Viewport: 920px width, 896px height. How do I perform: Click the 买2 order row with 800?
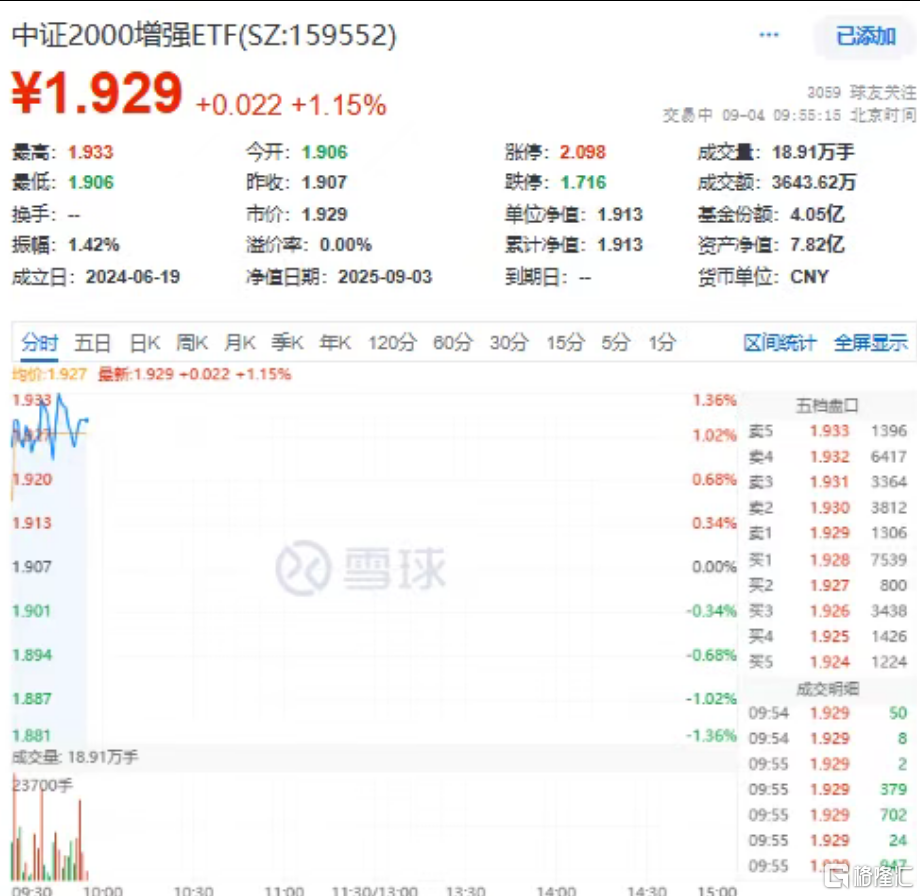click(827, 585)
